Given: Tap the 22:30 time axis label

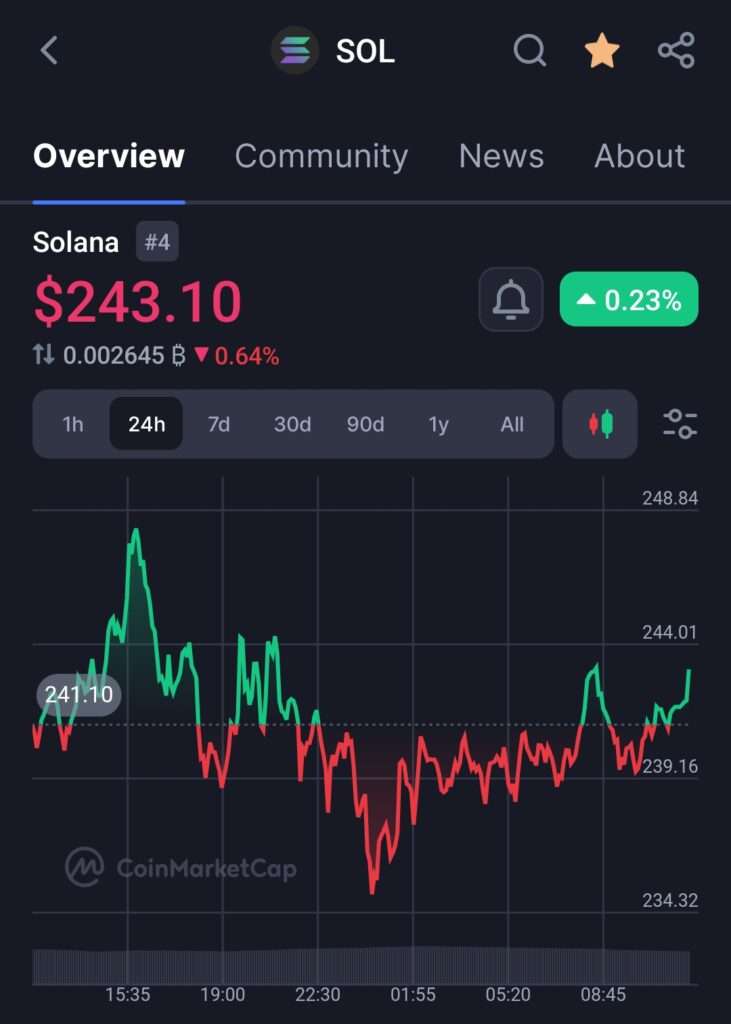Looking at the screenshot, I should [x=317, y=995].
